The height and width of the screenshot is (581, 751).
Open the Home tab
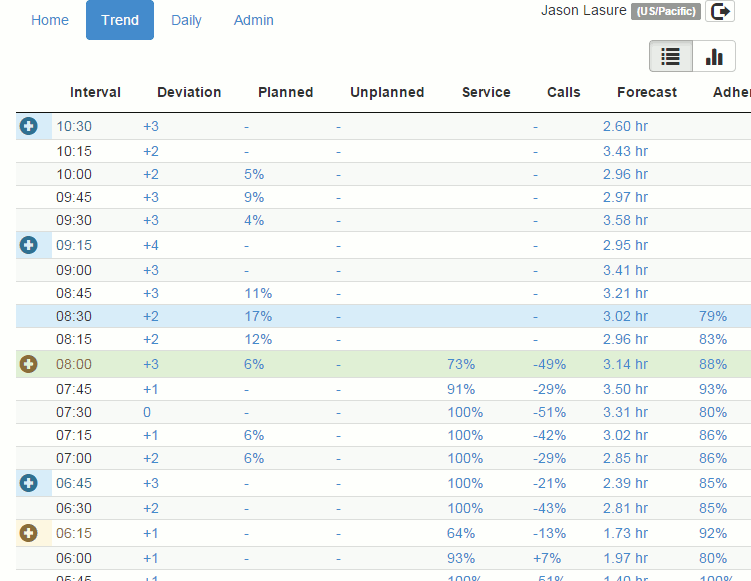(x=50, y=20)
